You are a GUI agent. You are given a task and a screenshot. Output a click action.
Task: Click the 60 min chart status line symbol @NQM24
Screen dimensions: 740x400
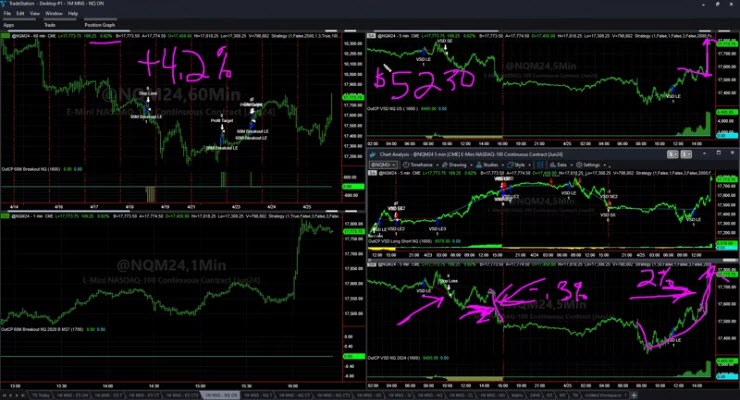tap(21, 36)
